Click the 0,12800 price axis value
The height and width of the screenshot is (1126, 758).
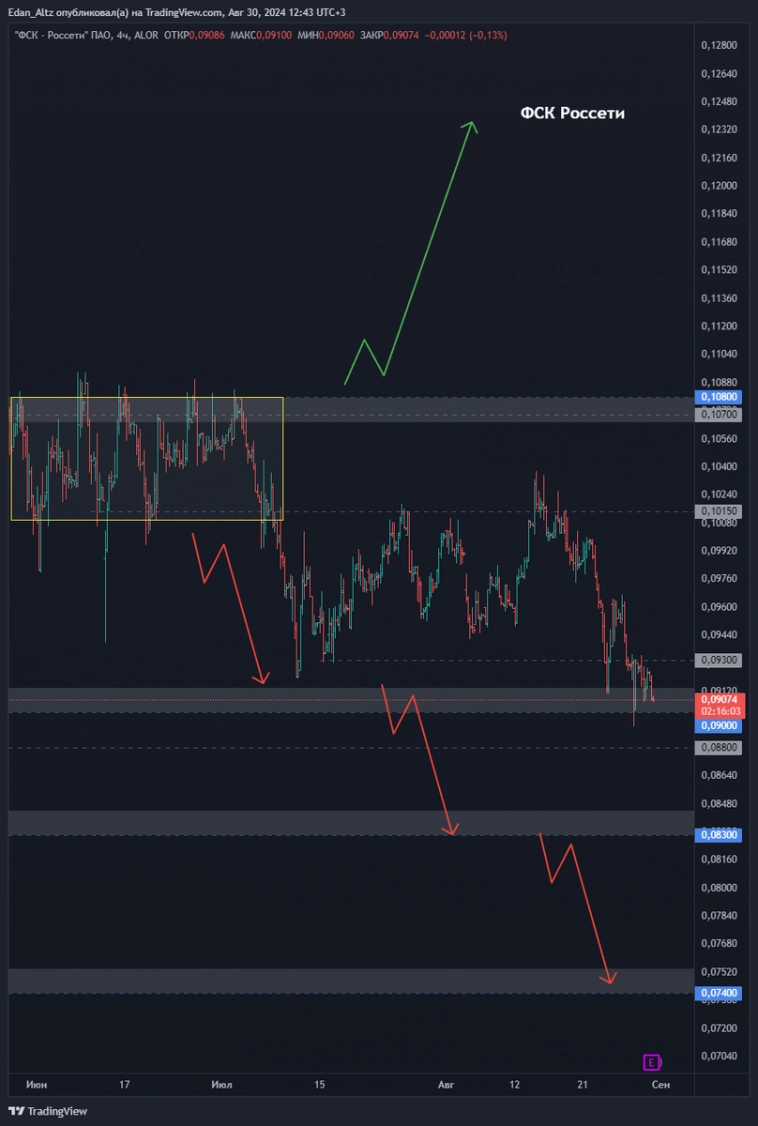pos(717,45)
